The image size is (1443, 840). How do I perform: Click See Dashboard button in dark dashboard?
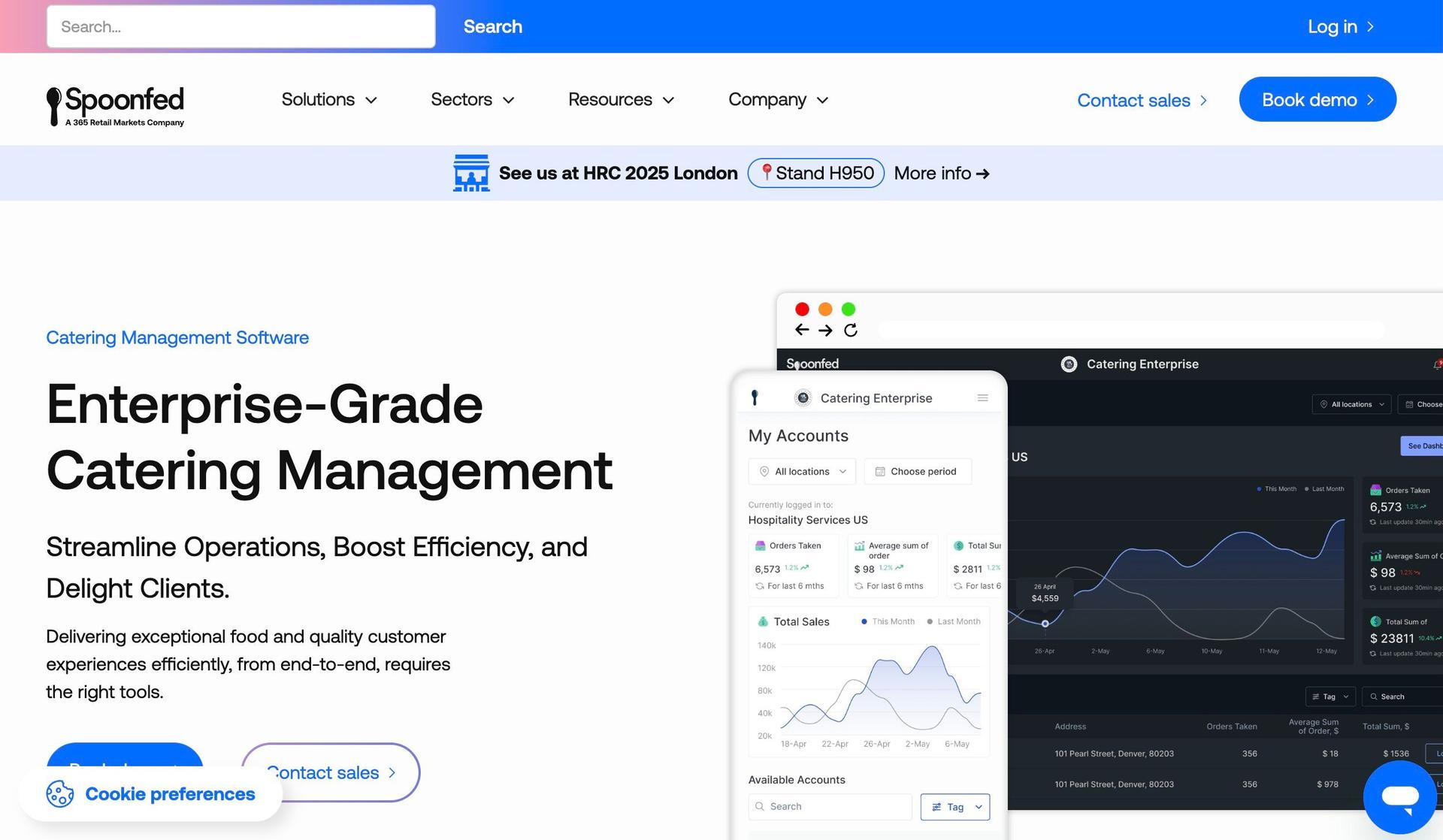[1422, 446]
